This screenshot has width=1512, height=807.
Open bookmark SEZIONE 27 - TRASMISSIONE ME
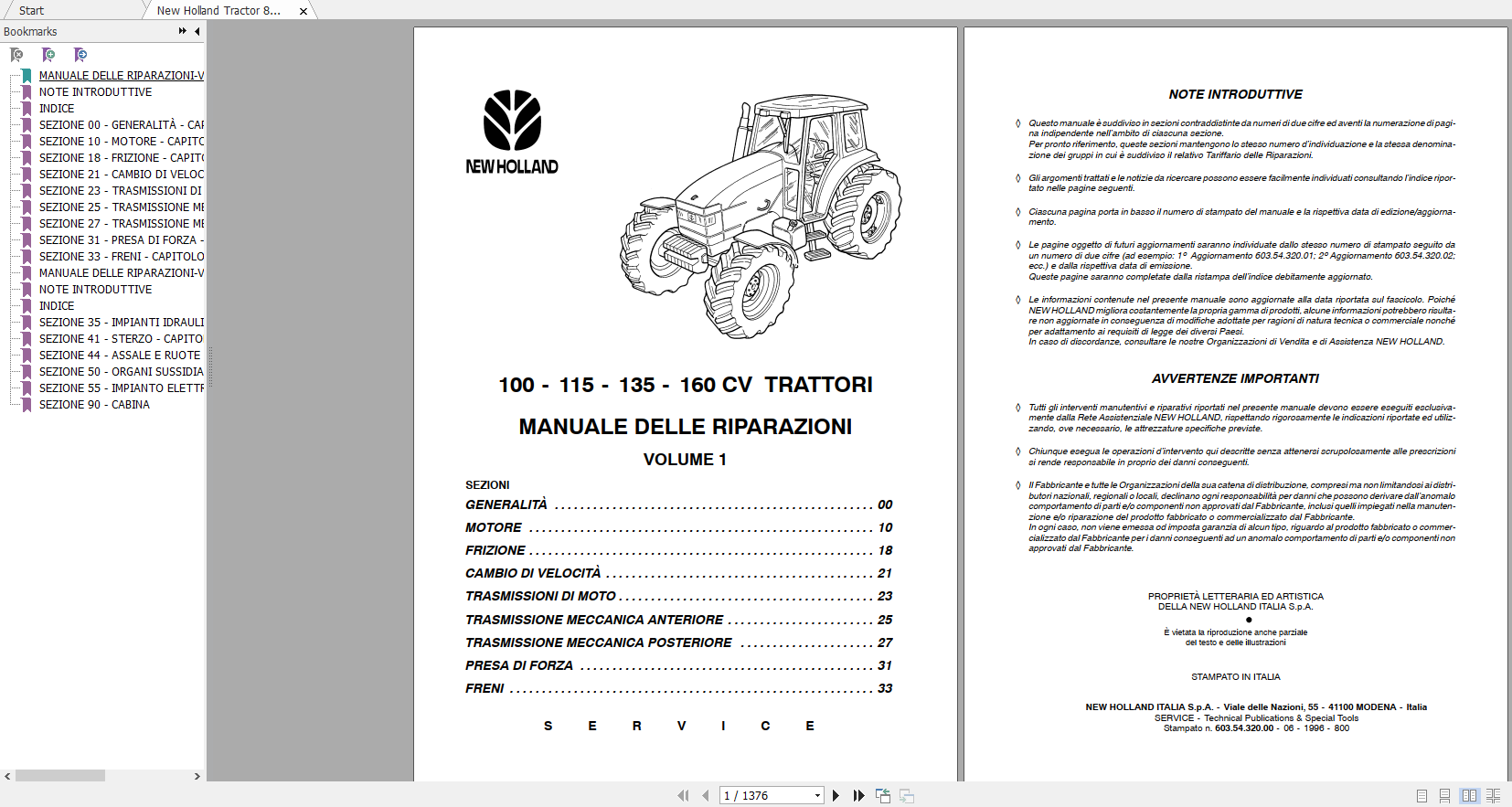122,224
